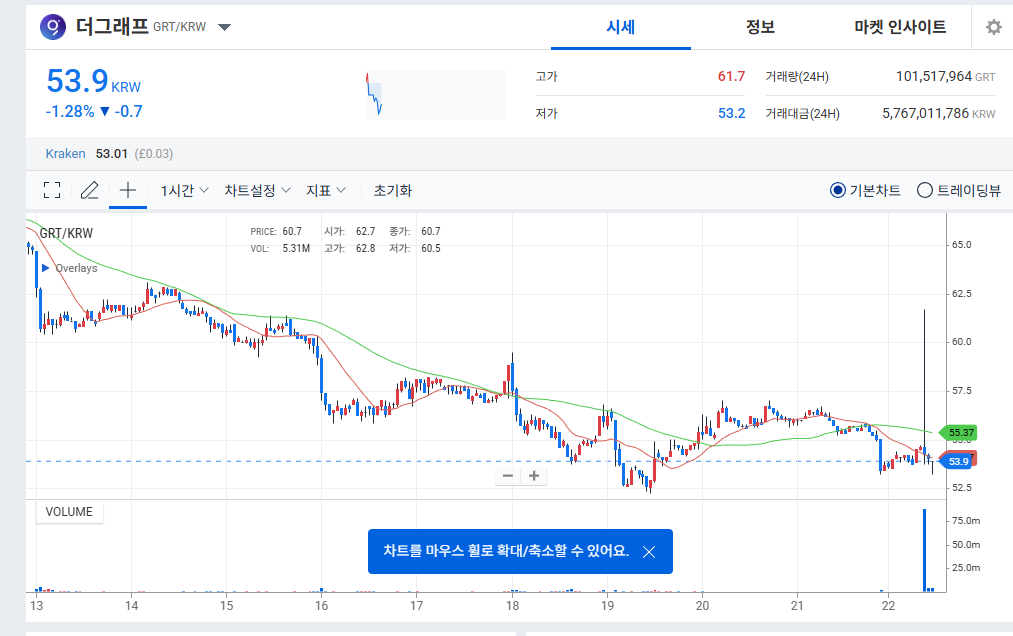This screenshot has width=1013, height=636.
Task: Select the pencil drawing tool
Action: 90,190
